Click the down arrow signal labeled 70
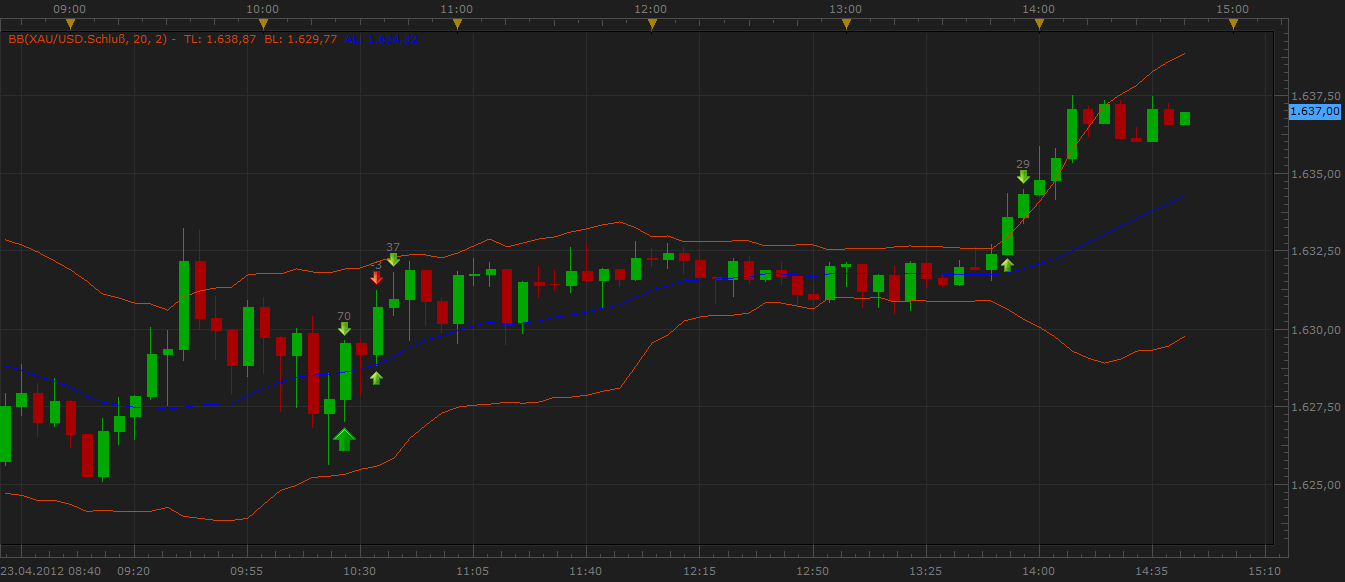Viewport: 1345px width, 582px height. [344, 328]
